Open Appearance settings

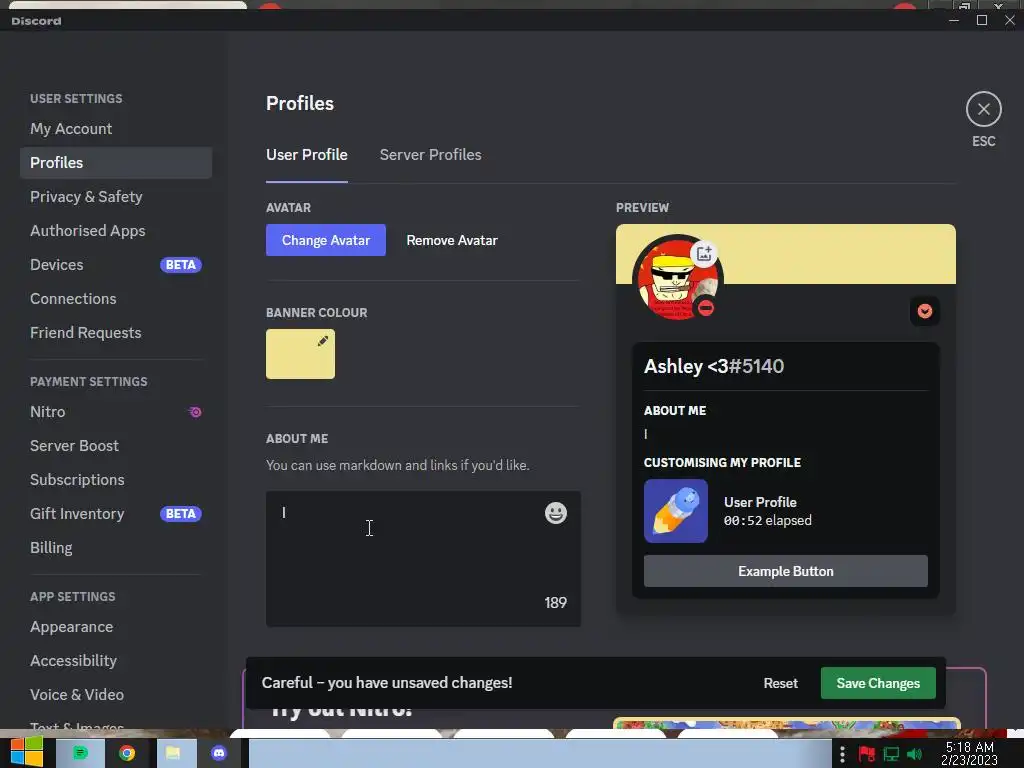[116, 627]
